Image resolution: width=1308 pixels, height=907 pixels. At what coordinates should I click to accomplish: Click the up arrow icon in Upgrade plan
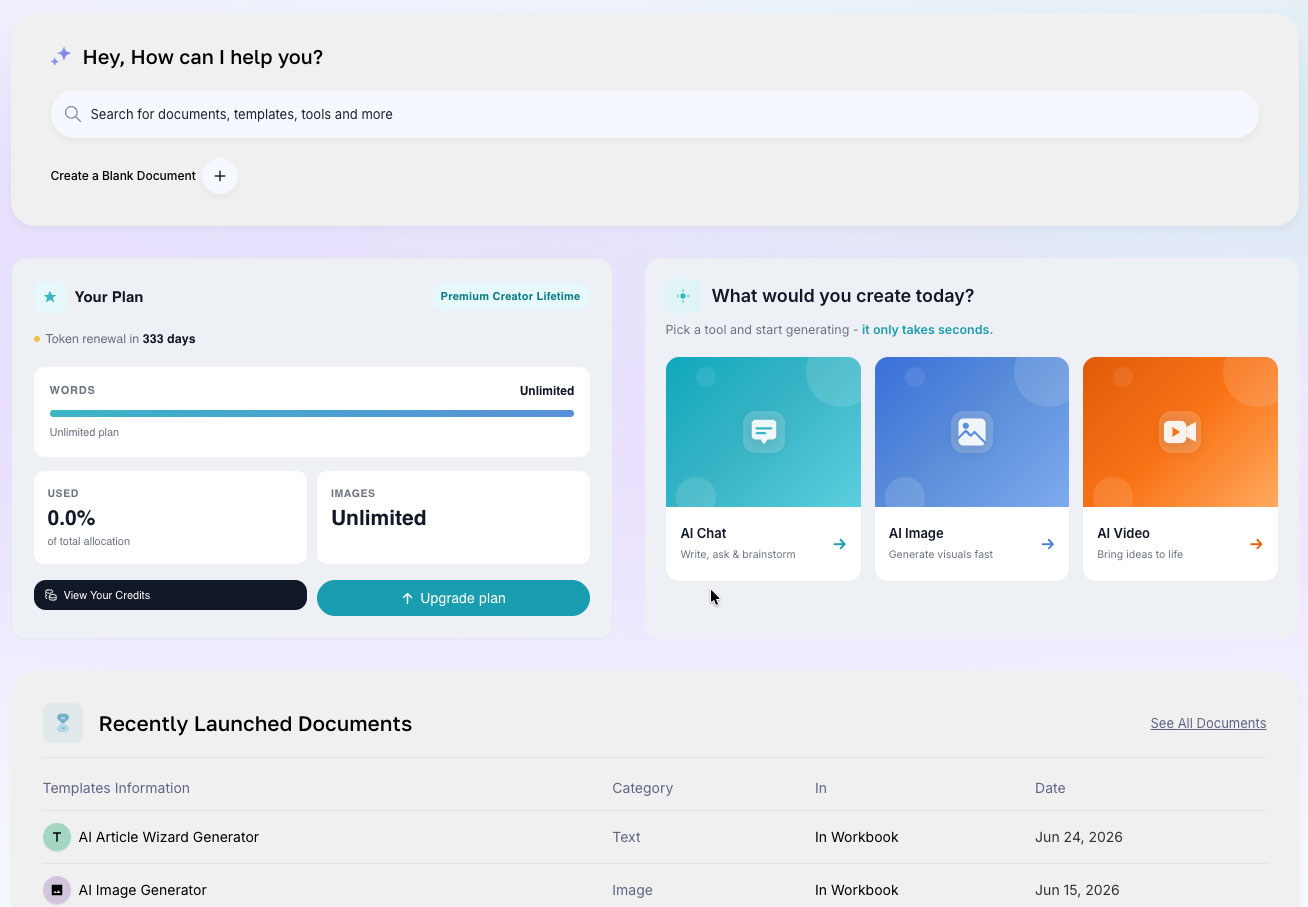coord(407,598)
